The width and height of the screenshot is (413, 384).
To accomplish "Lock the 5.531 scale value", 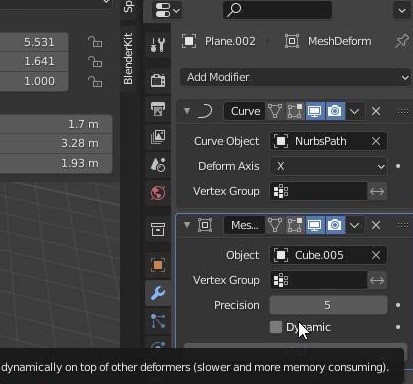I will click(95, 42).
